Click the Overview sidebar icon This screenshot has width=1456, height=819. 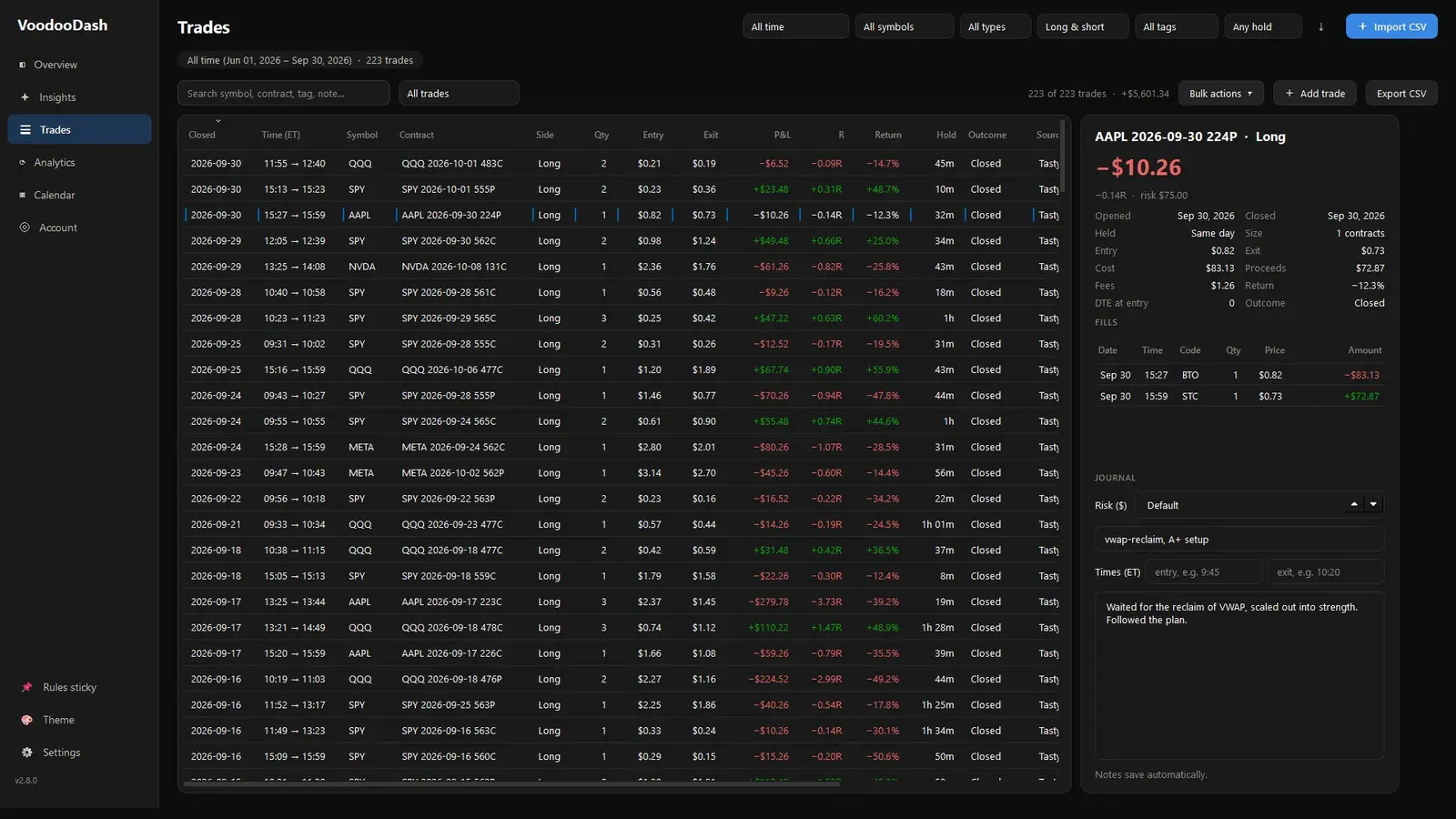(23, 65)
